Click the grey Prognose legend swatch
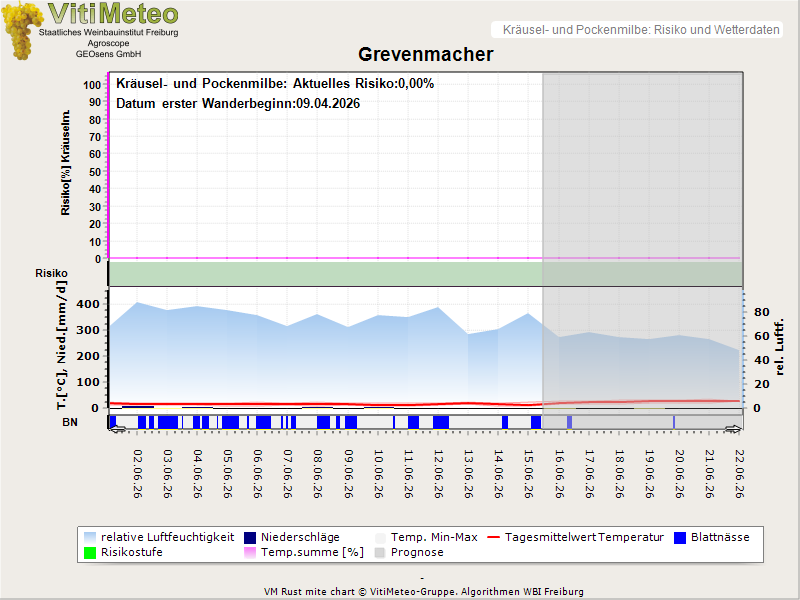 coord(380,553)
